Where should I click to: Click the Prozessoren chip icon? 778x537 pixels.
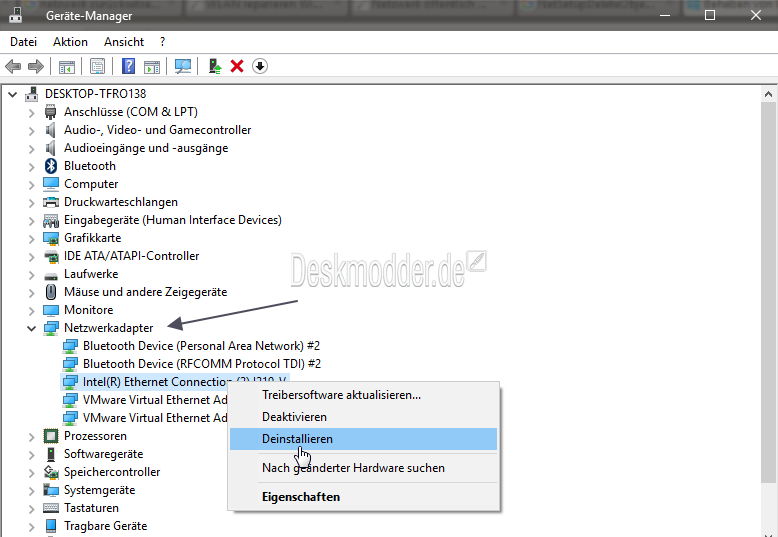point(51,436)
